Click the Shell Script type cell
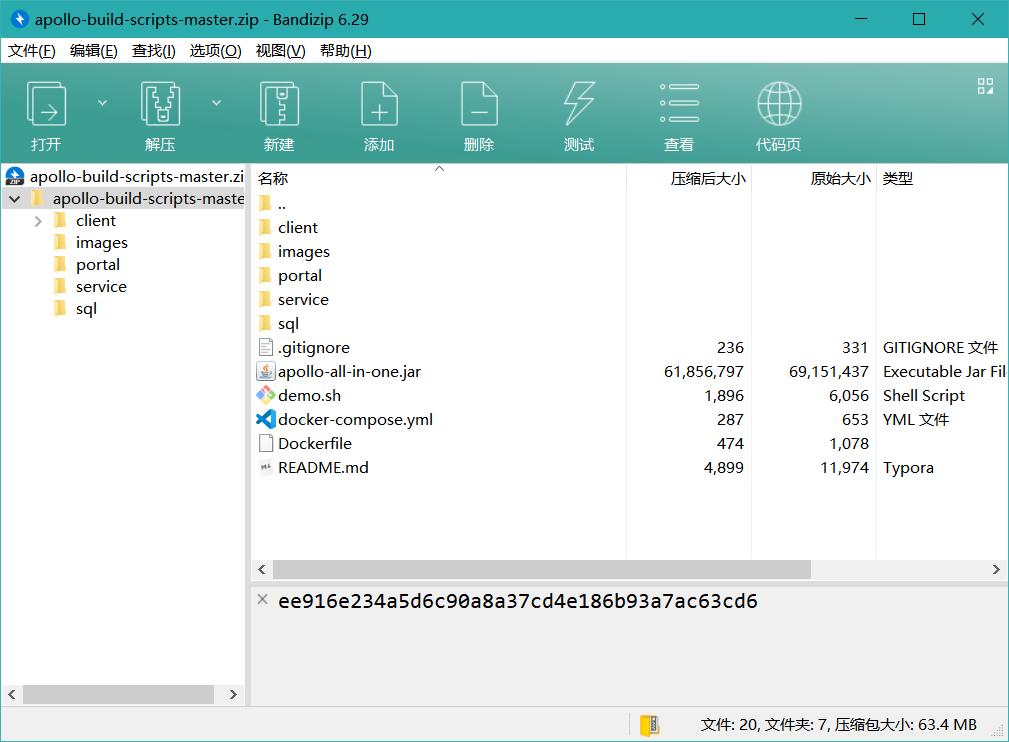Viewport: 1009px width, 742px height. [923, 396]
